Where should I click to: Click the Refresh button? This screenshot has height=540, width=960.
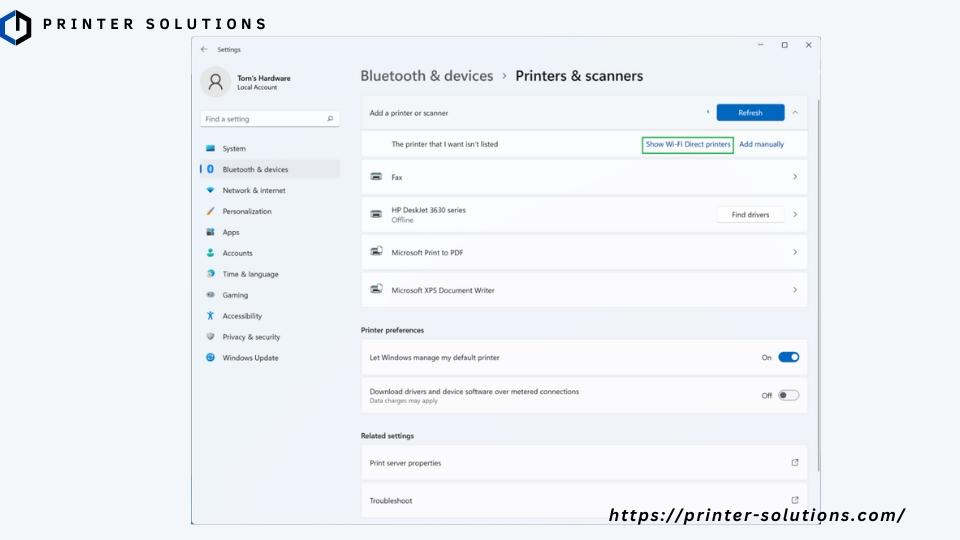tap(750, 113)
